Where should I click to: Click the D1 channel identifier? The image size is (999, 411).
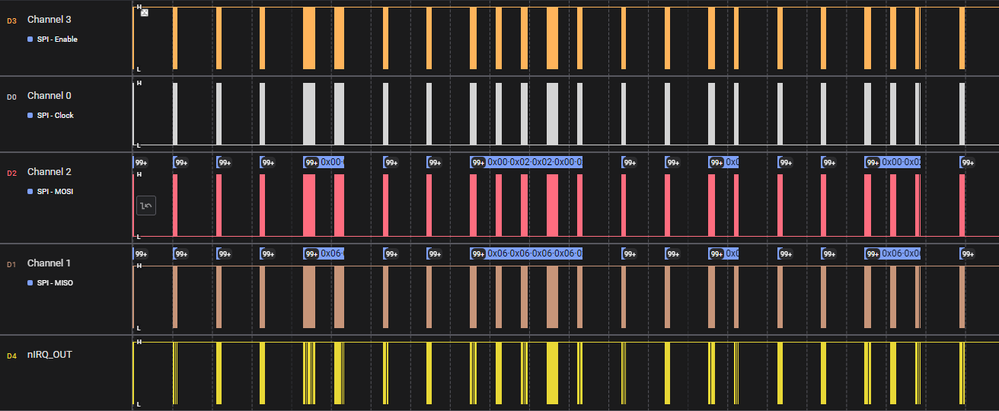pos(11,264)
